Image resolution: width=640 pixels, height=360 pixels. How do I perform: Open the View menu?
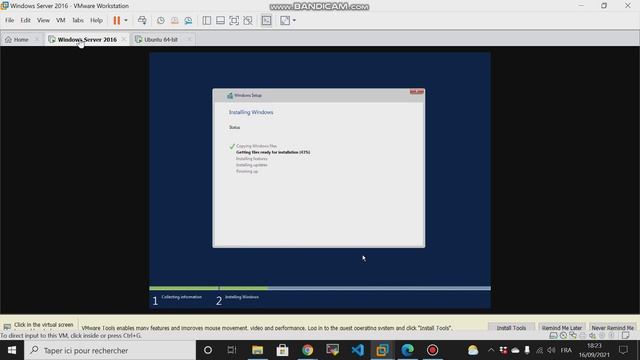[x=43, y=20]
